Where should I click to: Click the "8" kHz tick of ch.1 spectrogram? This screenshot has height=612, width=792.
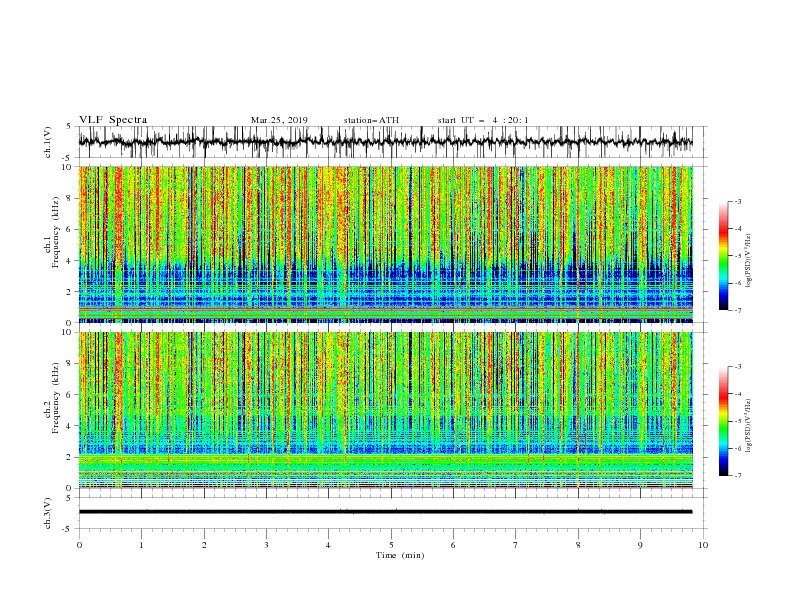tap(70, 198)
